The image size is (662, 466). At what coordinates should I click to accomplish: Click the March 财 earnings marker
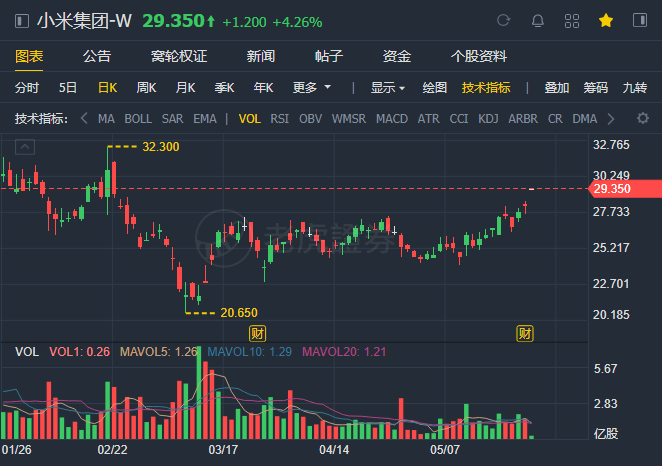[257, 333]
